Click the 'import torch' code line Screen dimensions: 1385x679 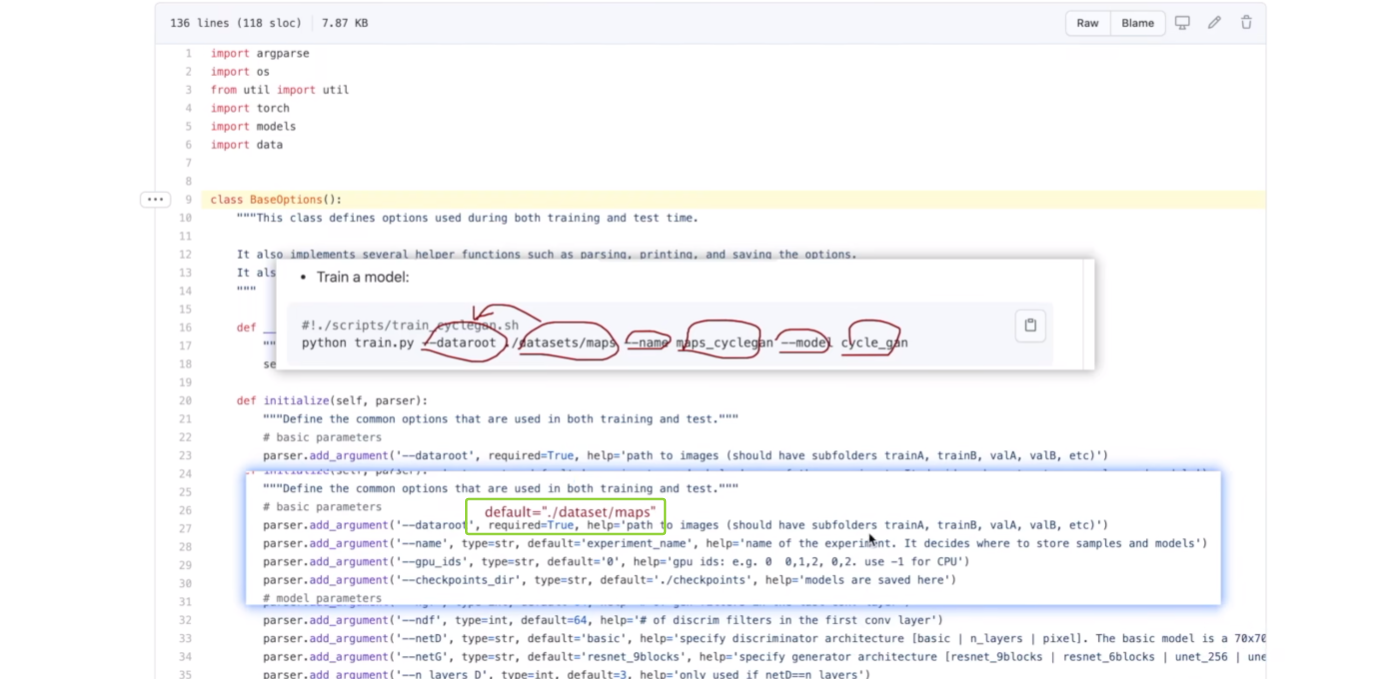coord(250,108)
